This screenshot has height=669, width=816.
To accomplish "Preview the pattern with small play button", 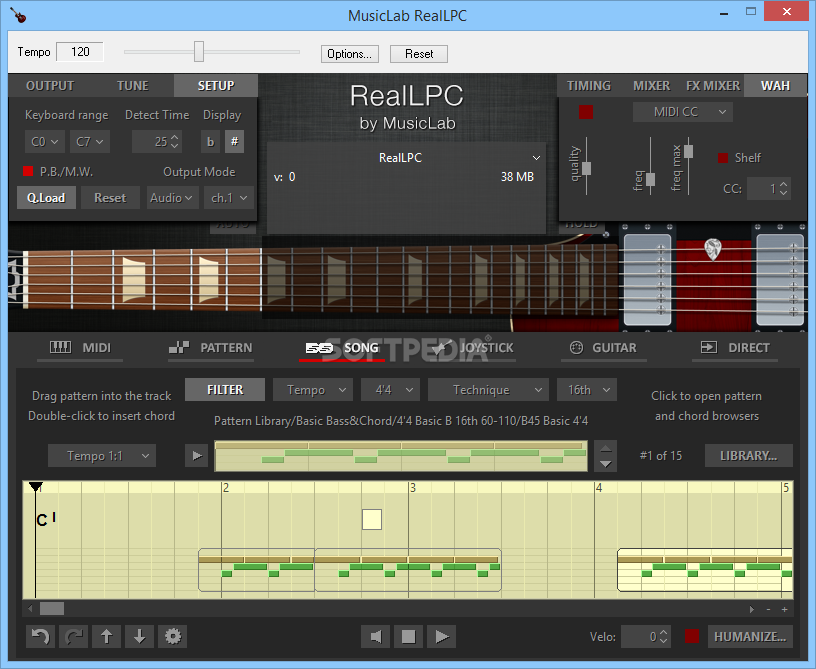I will pyautogui.click(x=197, y=456).
